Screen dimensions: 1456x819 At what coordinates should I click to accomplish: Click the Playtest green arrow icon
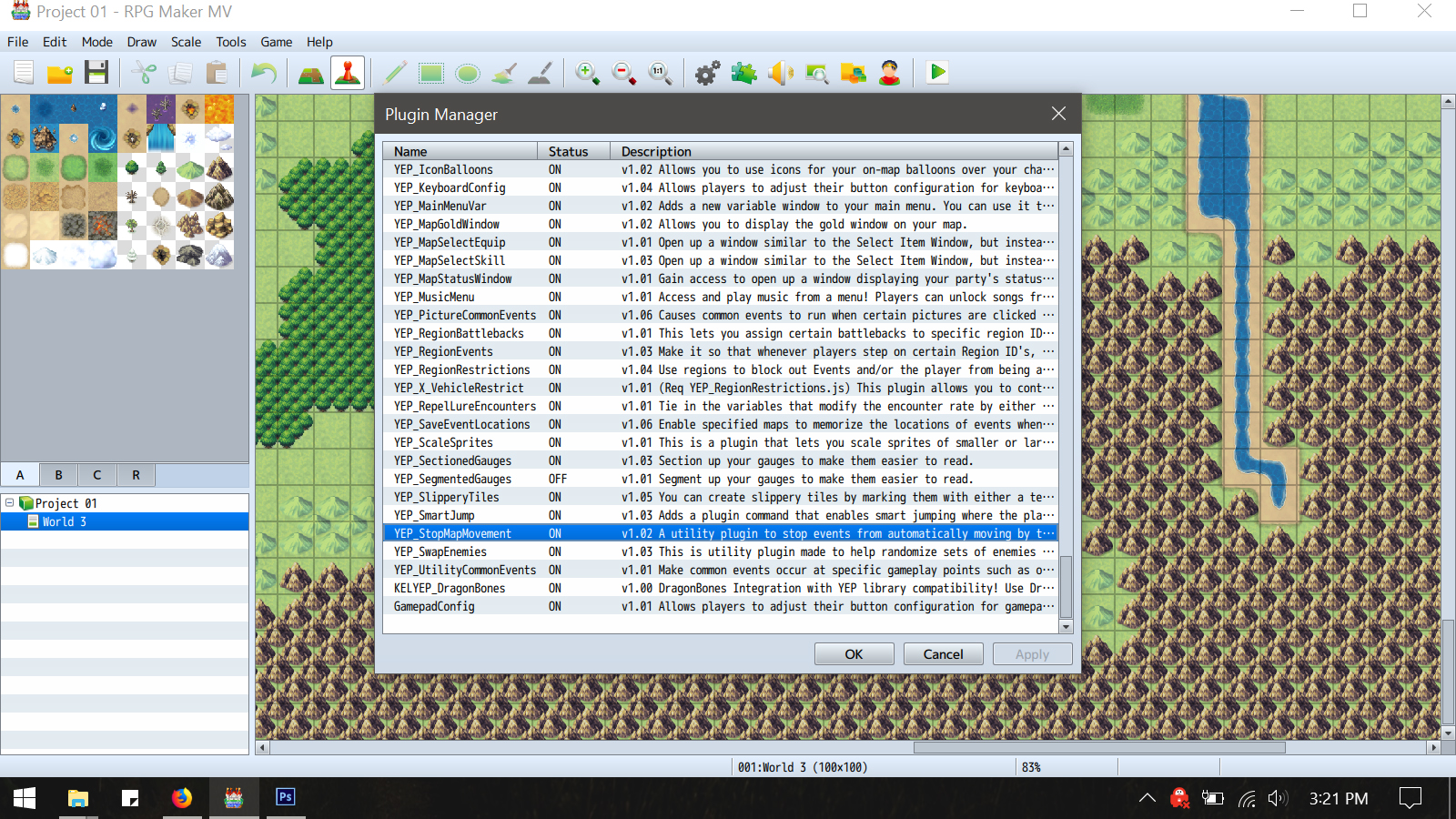pos(937,73)
